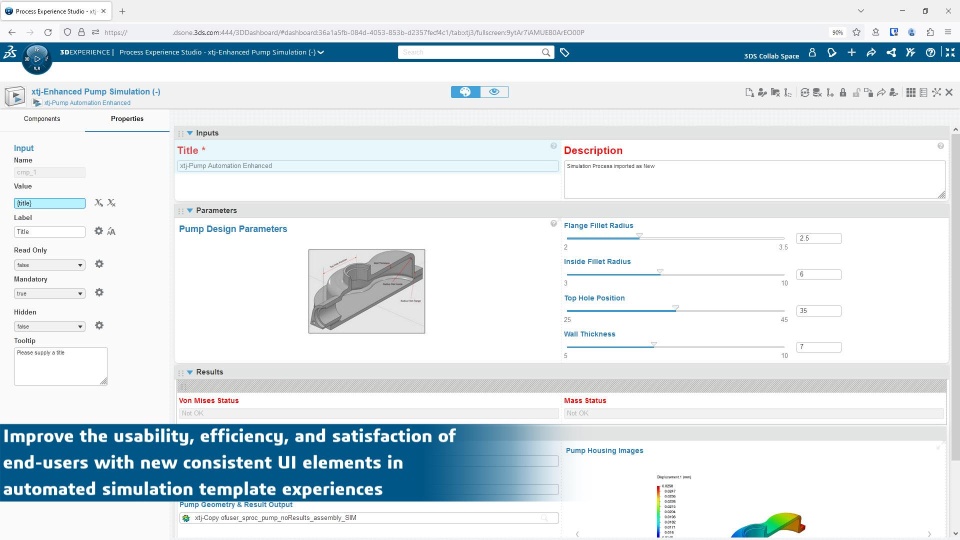Click the locked padlock icon

point(843,92)
